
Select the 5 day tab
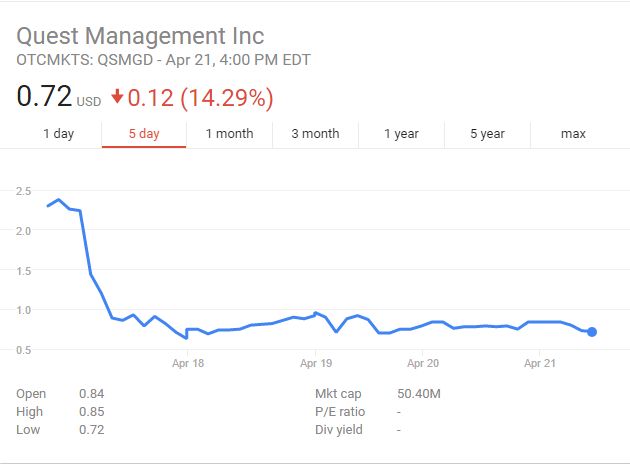143,134
